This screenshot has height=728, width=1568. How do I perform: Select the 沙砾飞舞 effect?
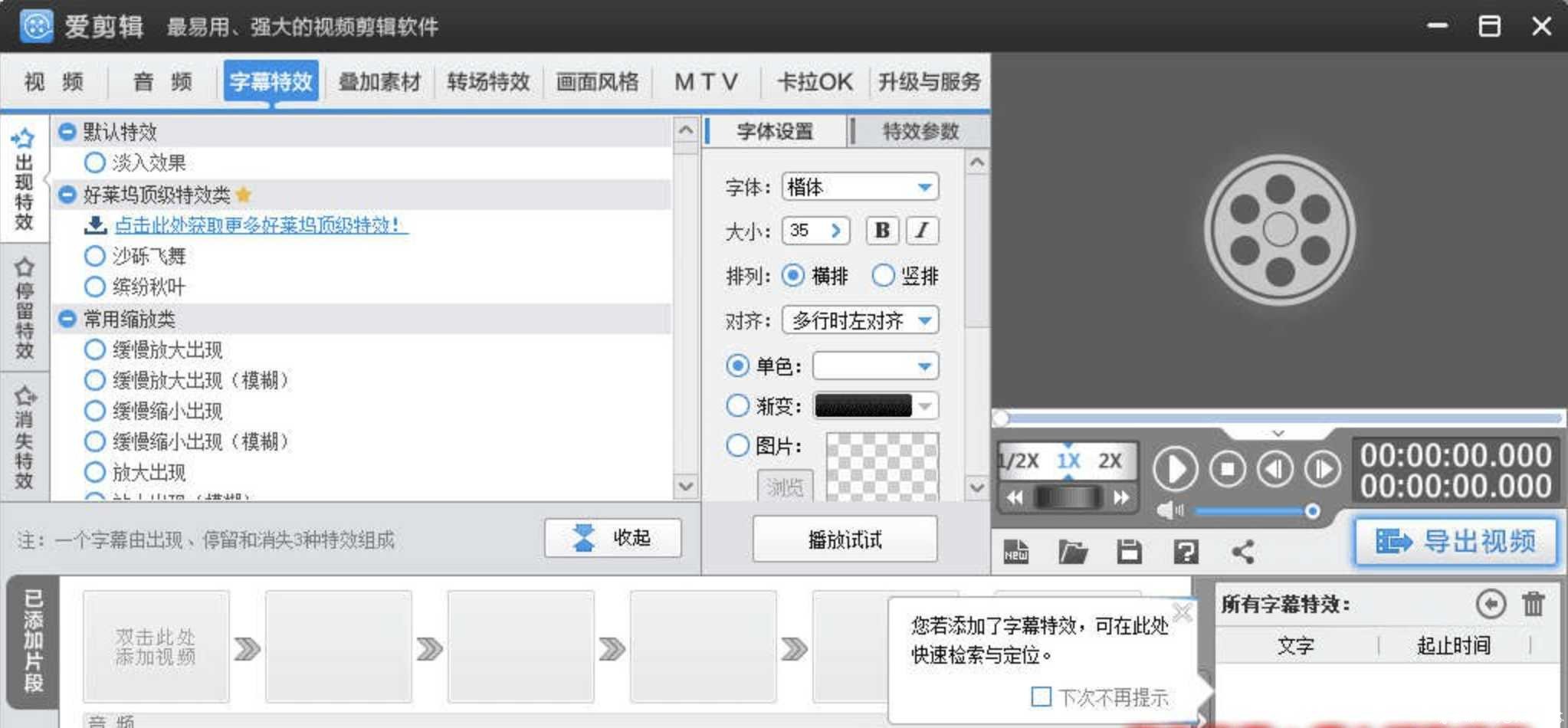94,256
